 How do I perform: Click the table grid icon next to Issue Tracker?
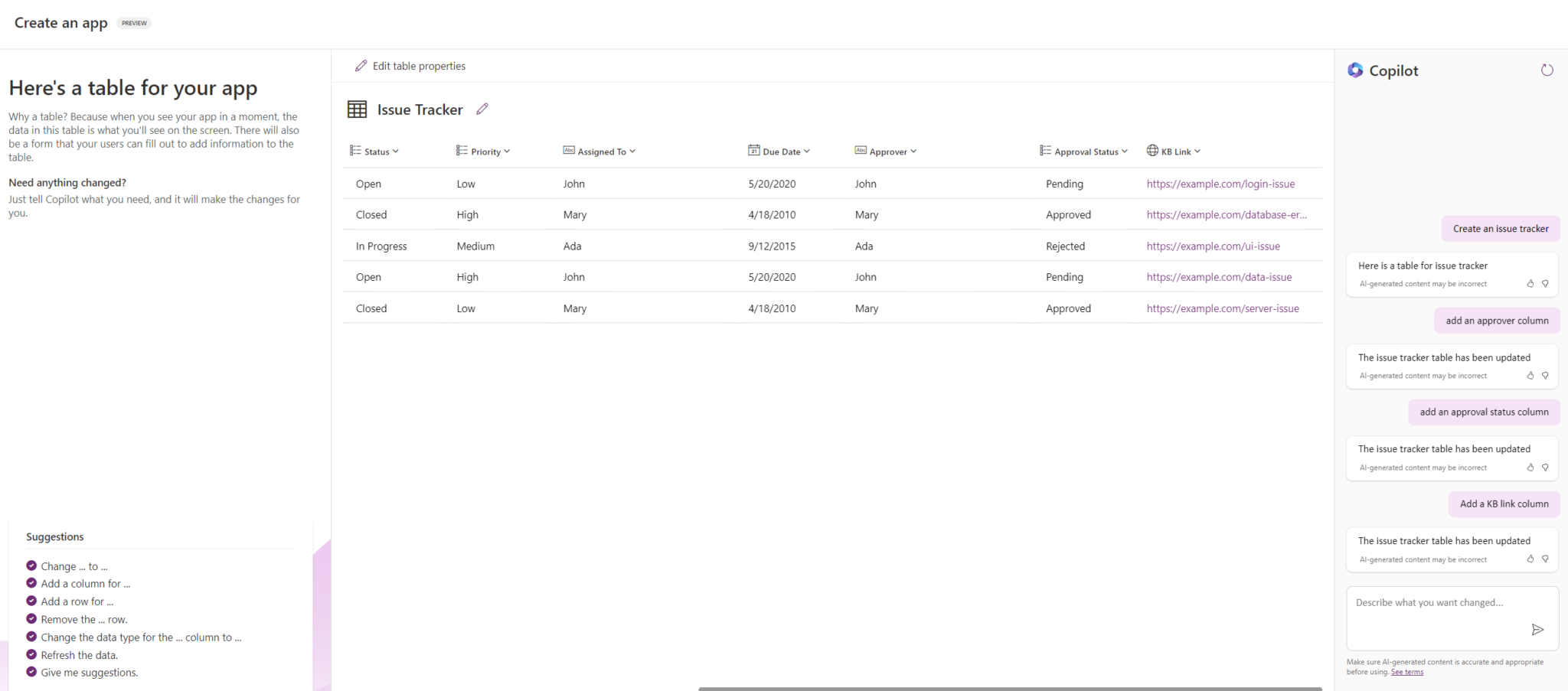(357, 109)
